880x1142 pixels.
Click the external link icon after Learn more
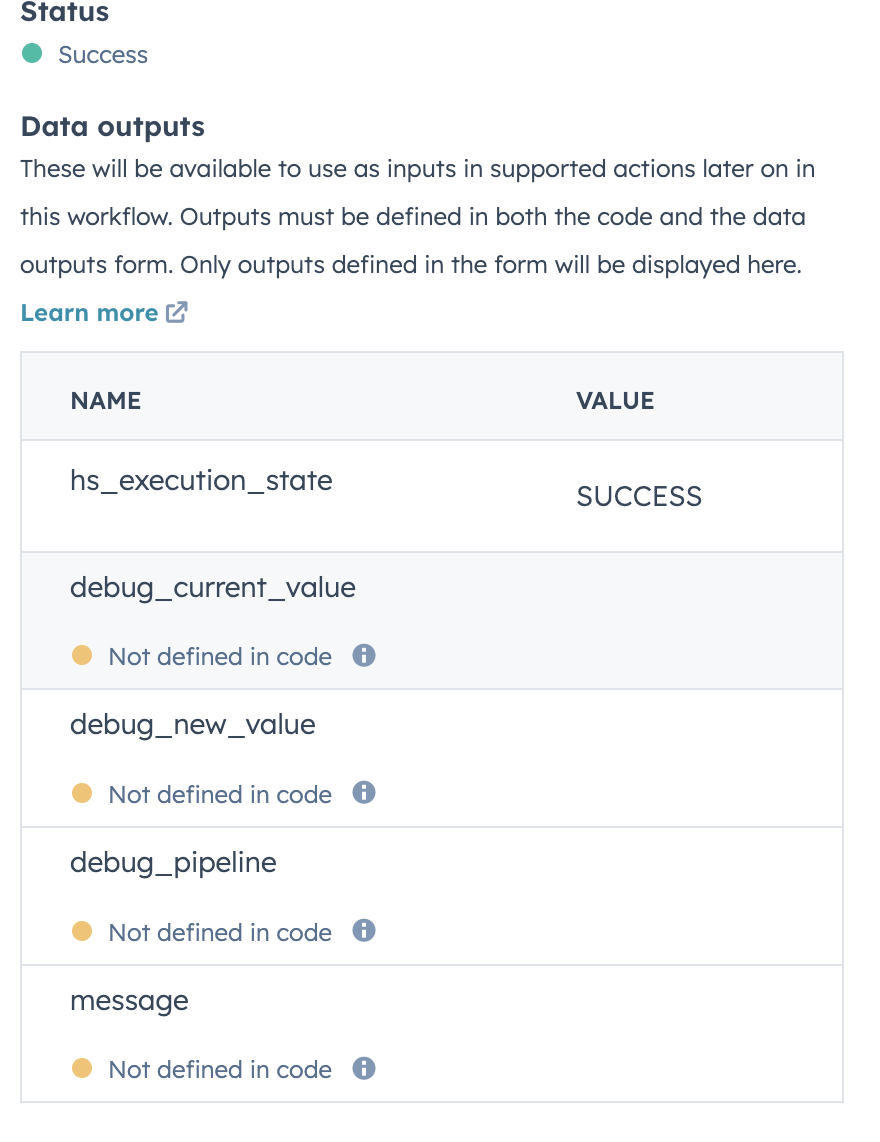click(176, 312)
